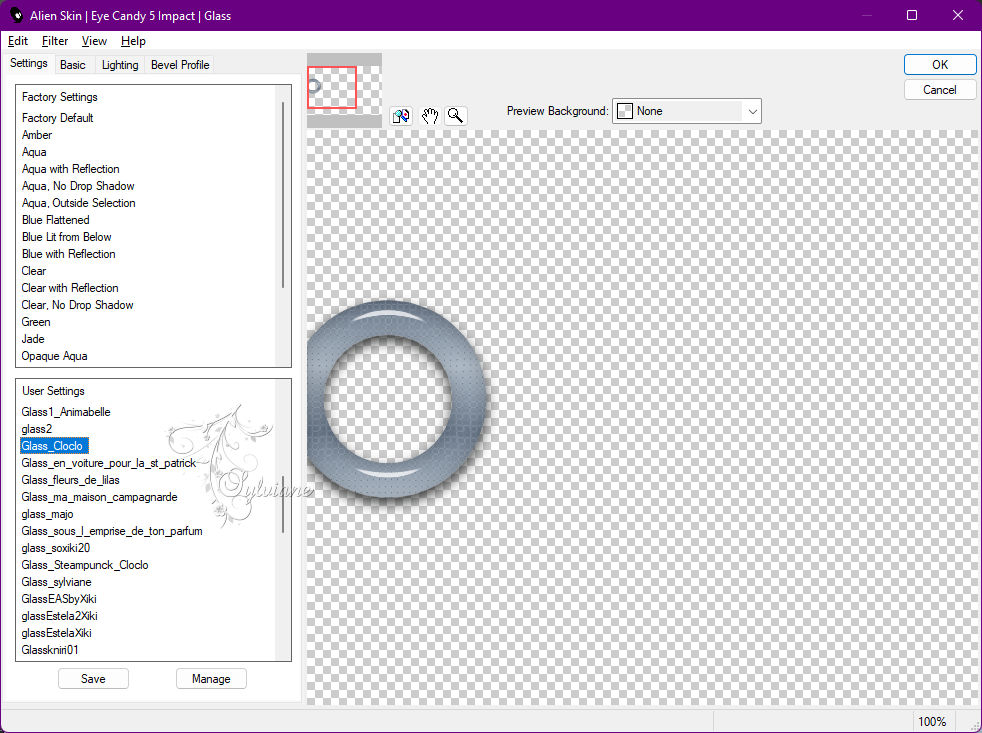Open the Filter menu
Viewport: 982px width, 733px height.
tap(55, 41)
